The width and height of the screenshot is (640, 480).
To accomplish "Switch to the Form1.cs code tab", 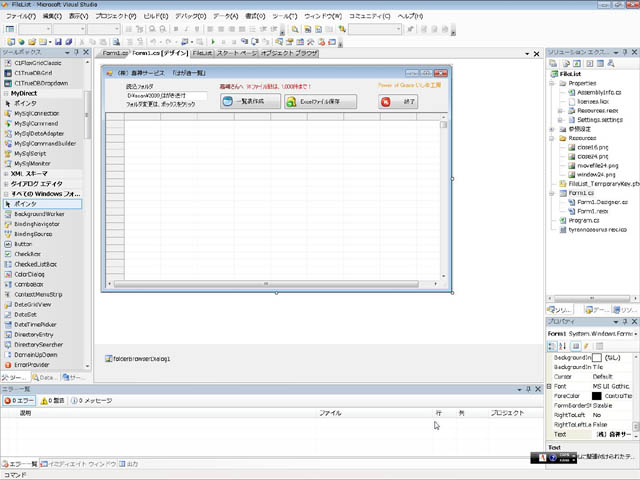I will click(x=115, y=53).
